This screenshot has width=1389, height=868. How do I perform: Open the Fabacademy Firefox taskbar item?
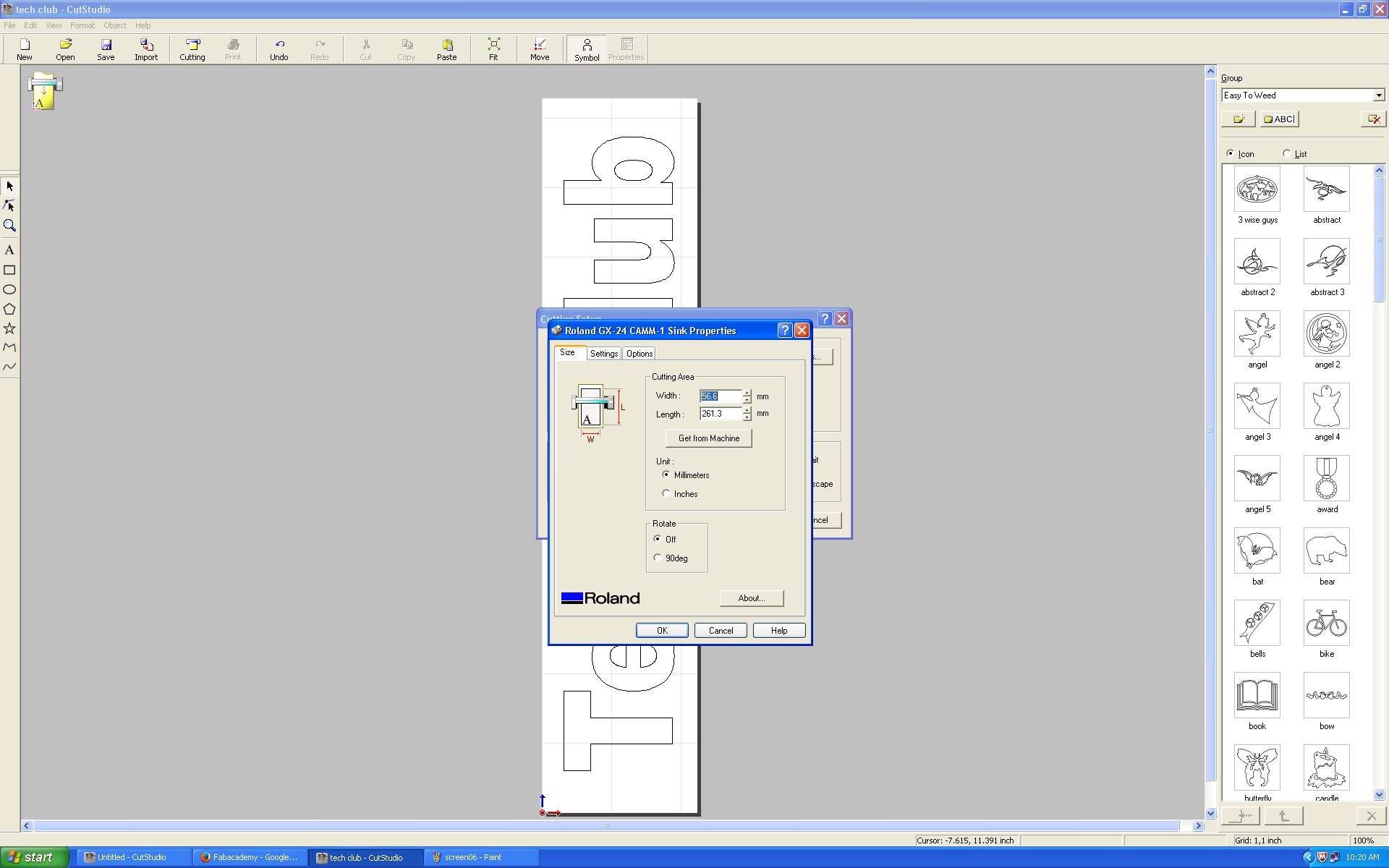(250, 857)
